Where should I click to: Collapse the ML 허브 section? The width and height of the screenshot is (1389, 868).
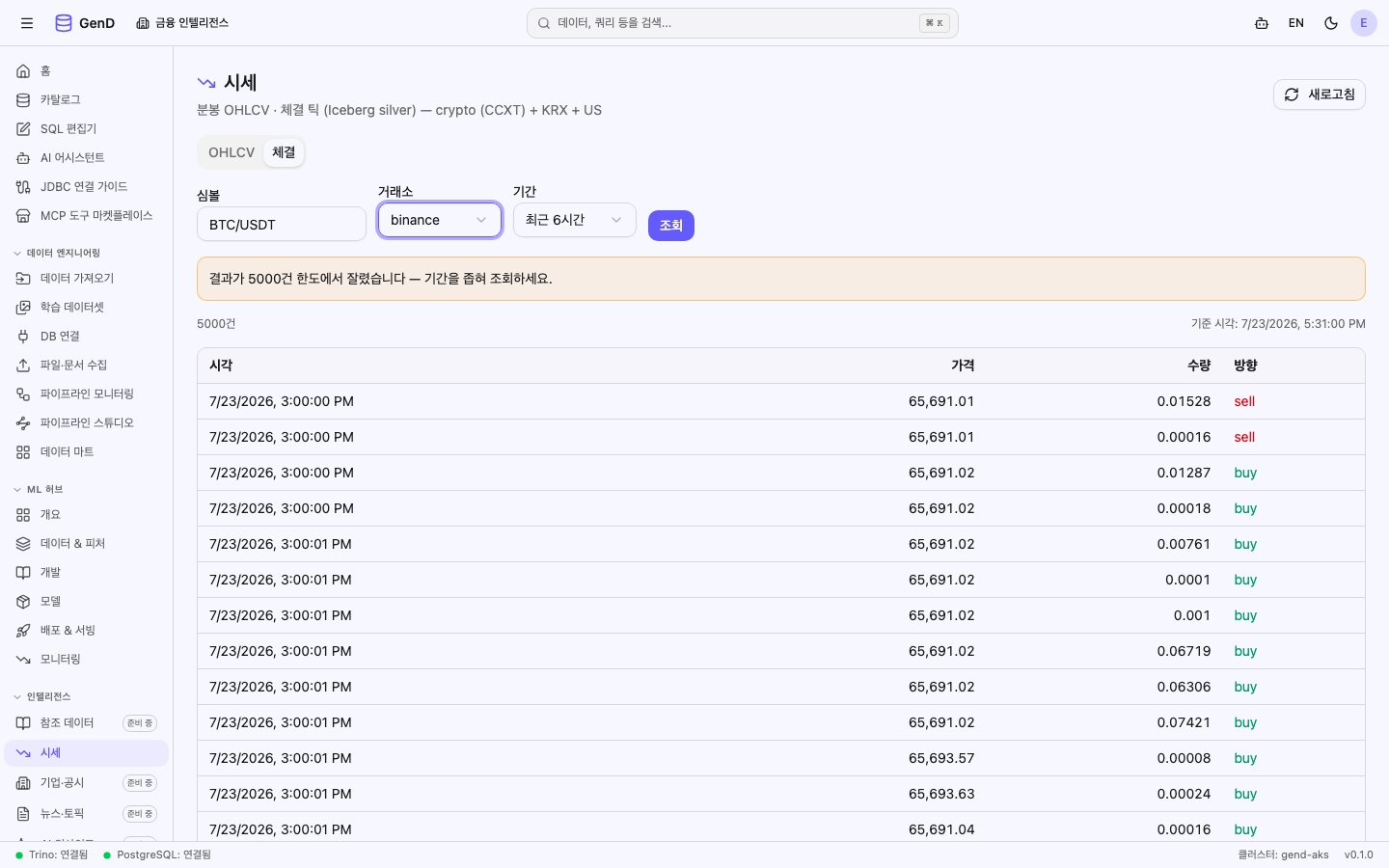click(x=39, y=490)
